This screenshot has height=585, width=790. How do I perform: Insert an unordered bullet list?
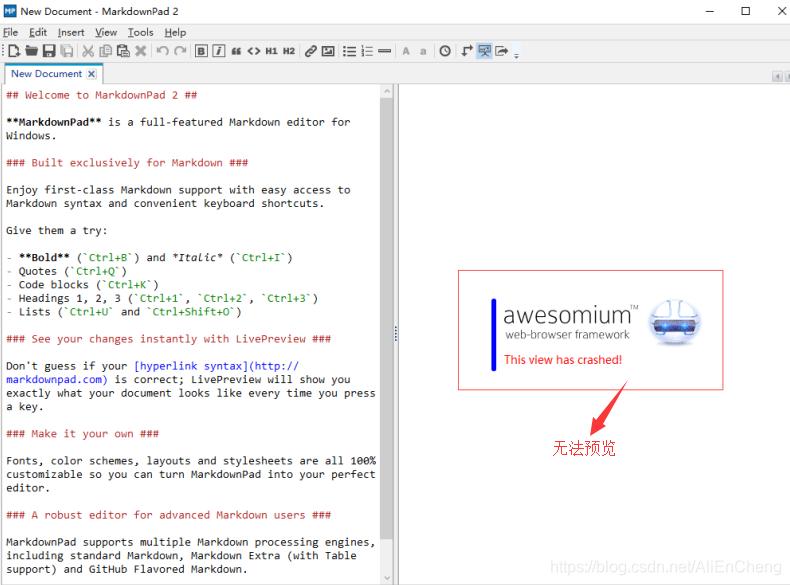(x=349, y=51)
